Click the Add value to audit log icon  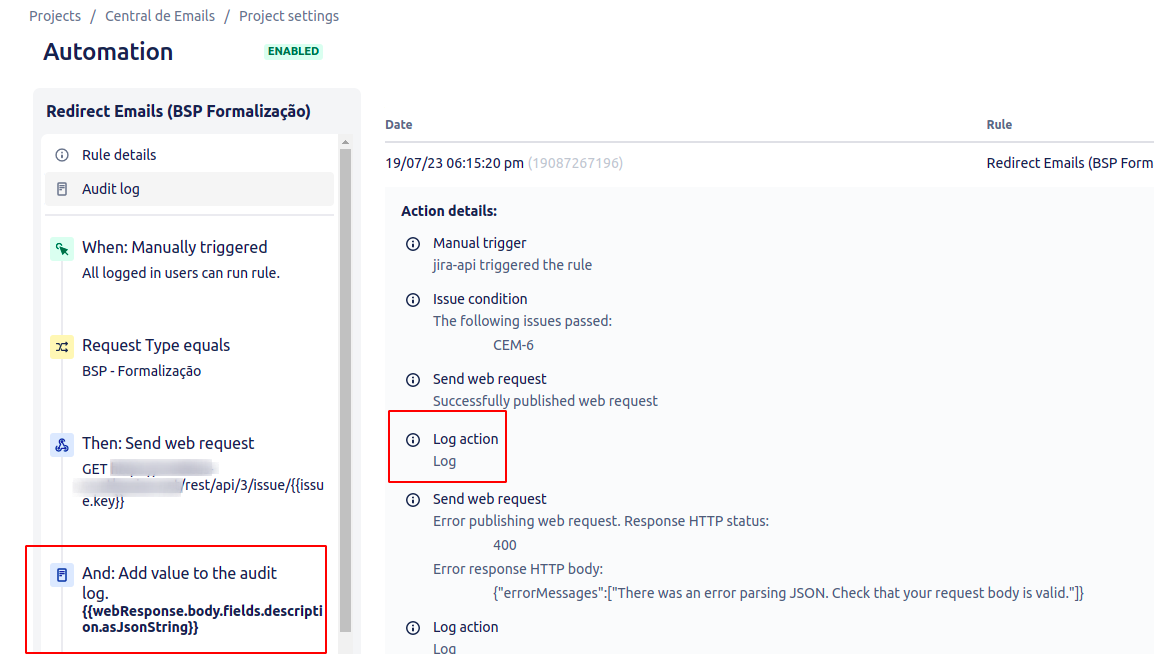(62, 574)
